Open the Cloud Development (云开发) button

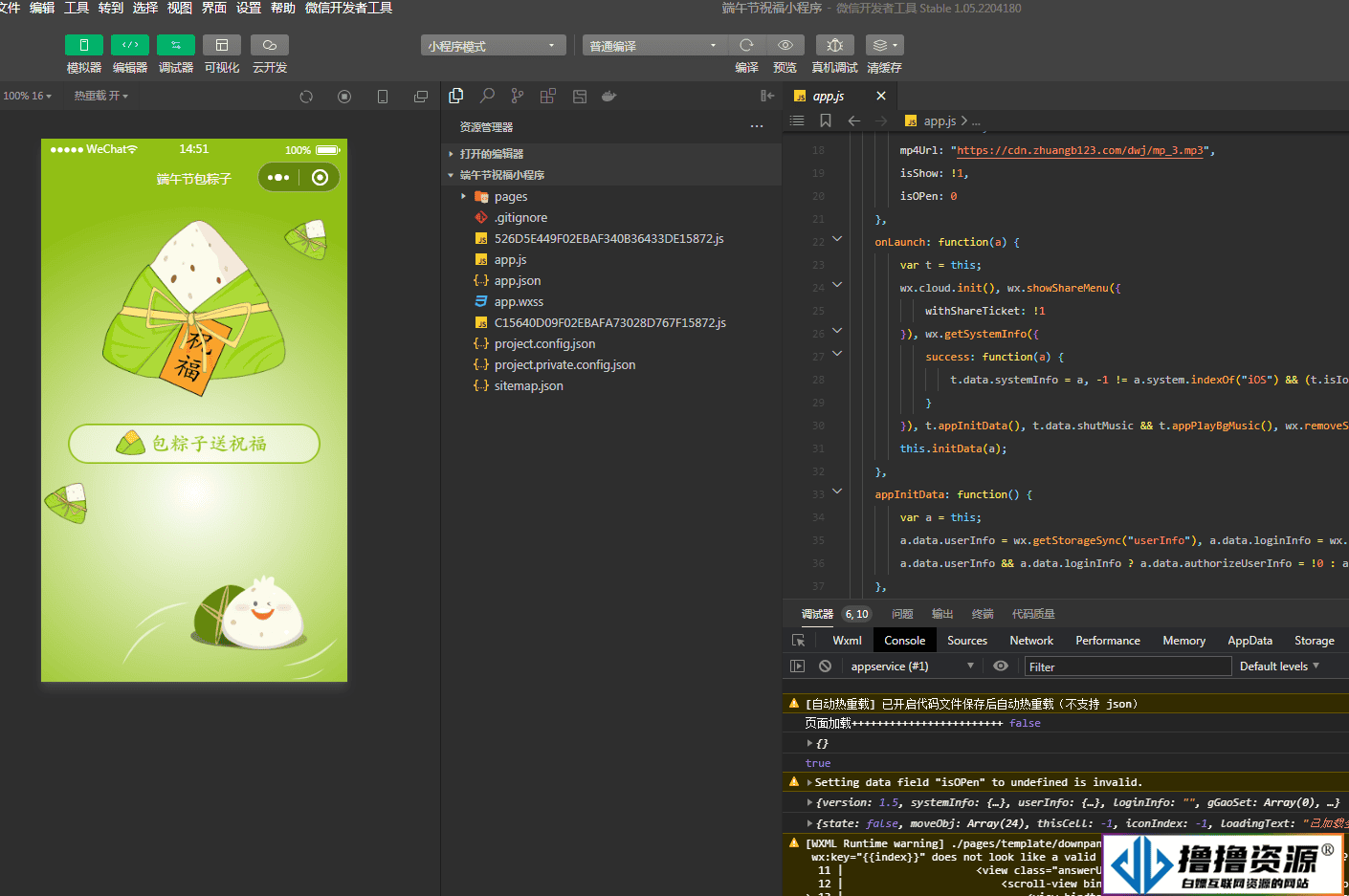270,45
